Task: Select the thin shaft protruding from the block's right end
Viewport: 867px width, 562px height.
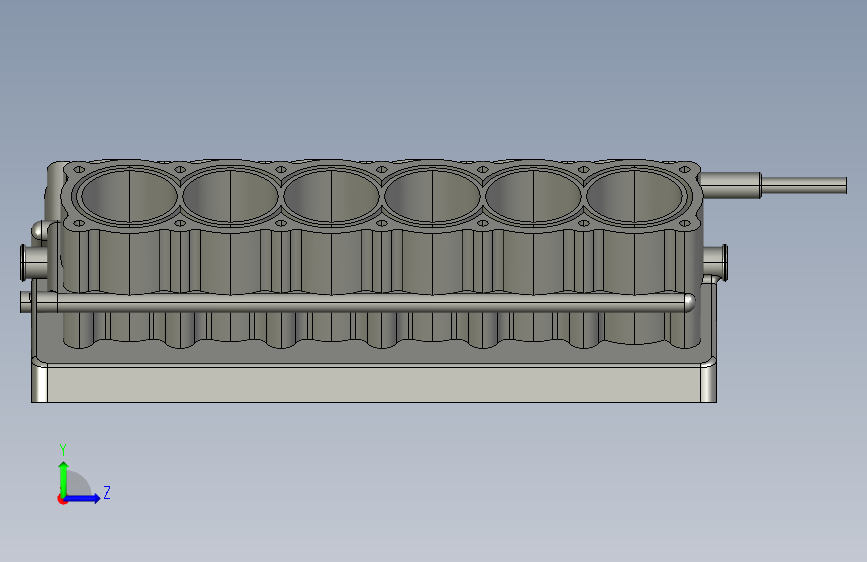Action: (x=803, y=185)
